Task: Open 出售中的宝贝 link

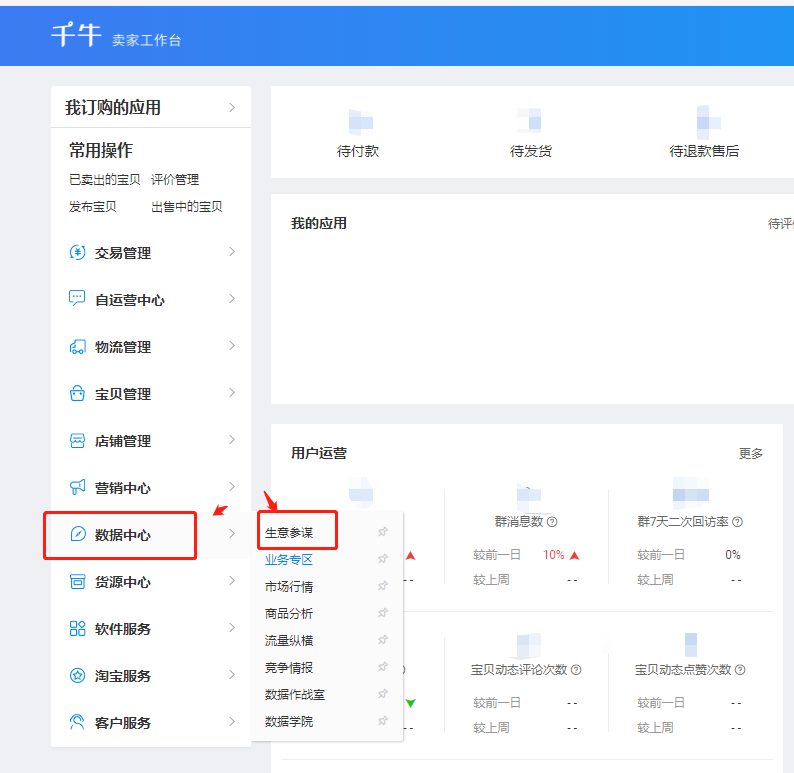Action: pyautogui.click(x=186, y=207)
